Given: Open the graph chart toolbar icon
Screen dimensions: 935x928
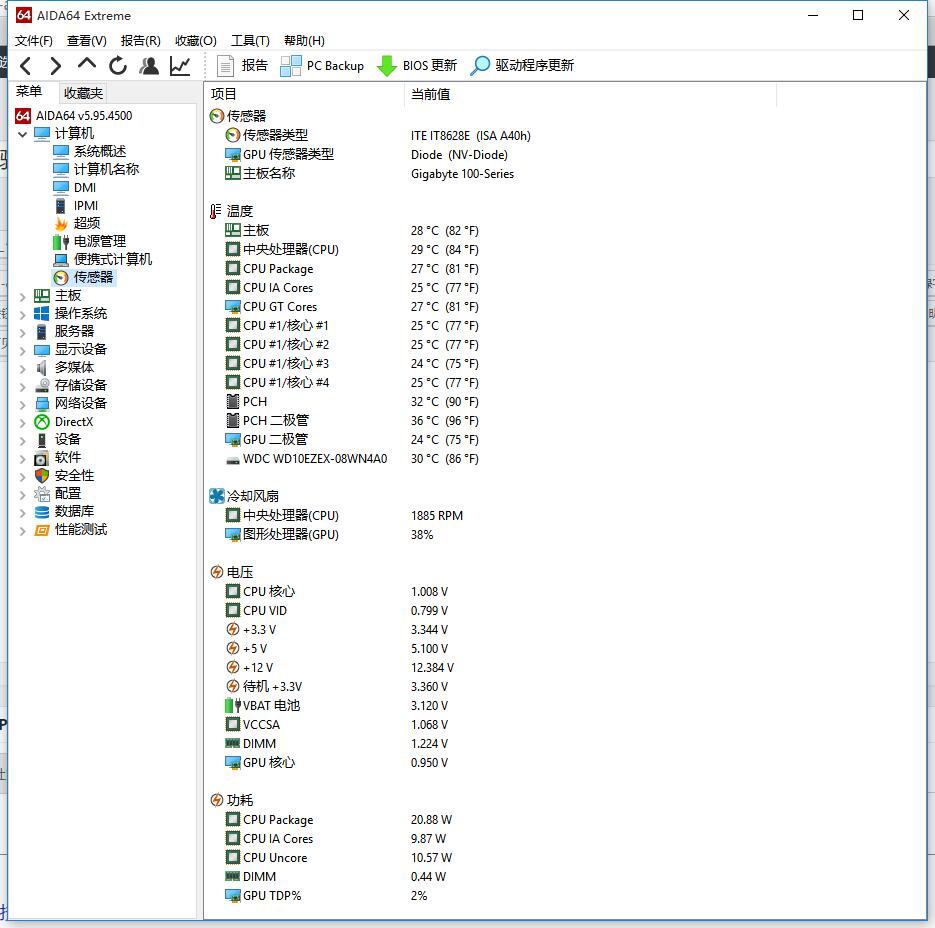Looking at the screenshot, I should 180,66.
